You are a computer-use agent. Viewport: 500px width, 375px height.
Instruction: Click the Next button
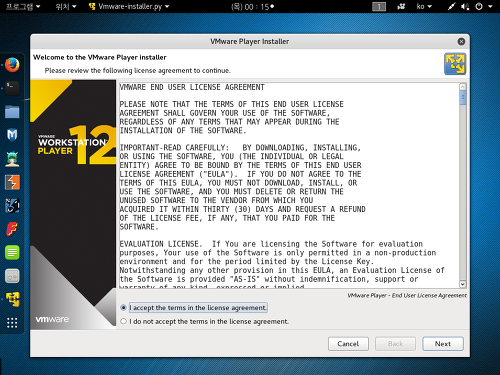pos(443,344)
